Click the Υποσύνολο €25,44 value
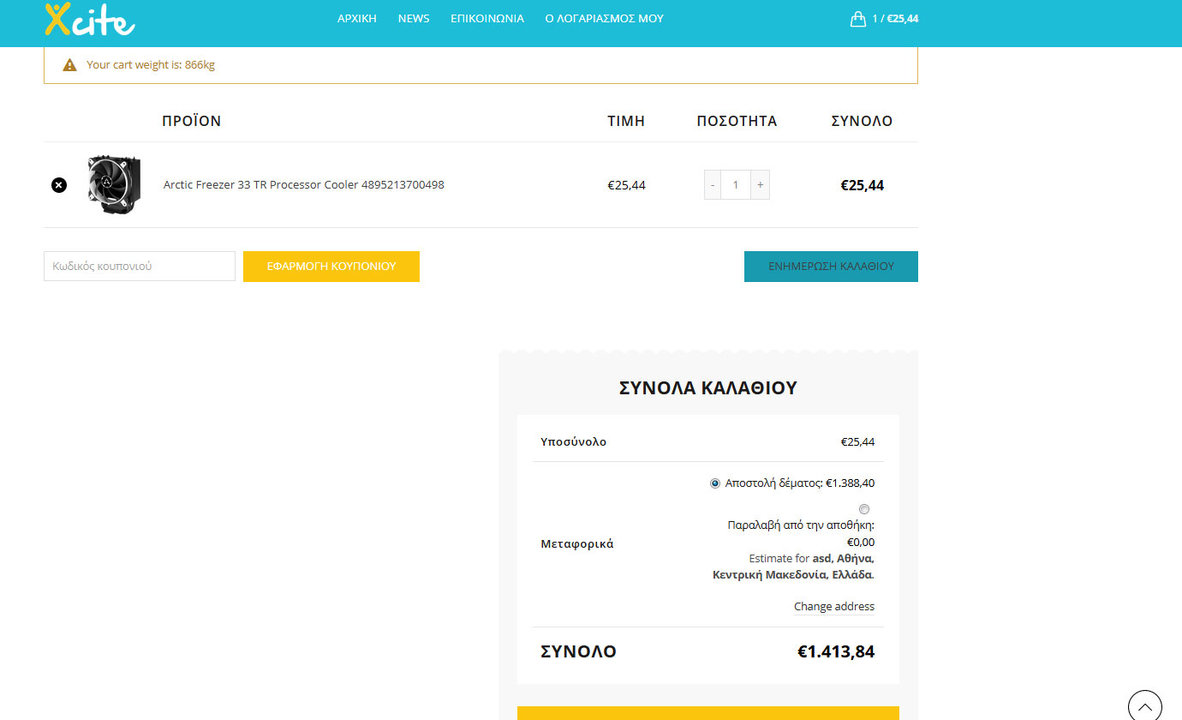Screen dimensions: 1182x720 click(858, 442)
